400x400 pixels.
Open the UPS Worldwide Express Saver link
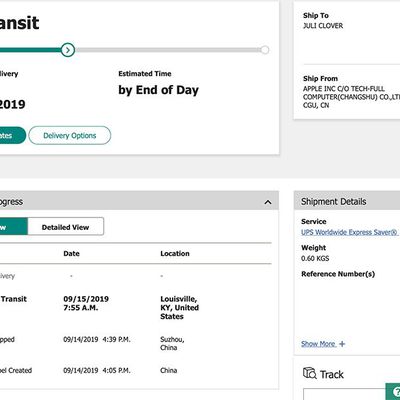(349, 232)
